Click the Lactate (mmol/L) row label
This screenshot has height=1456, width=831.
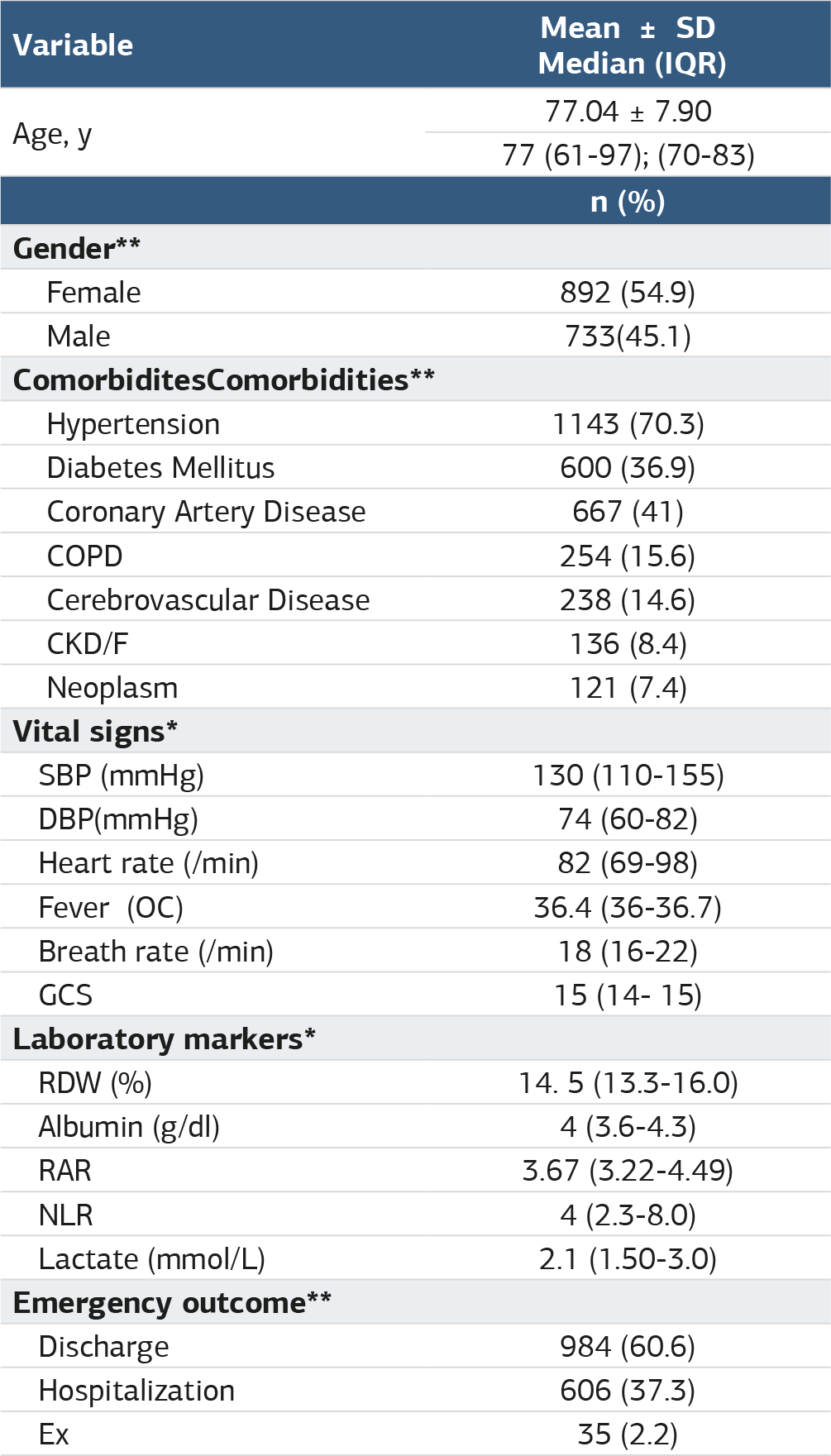point(152,1259)
